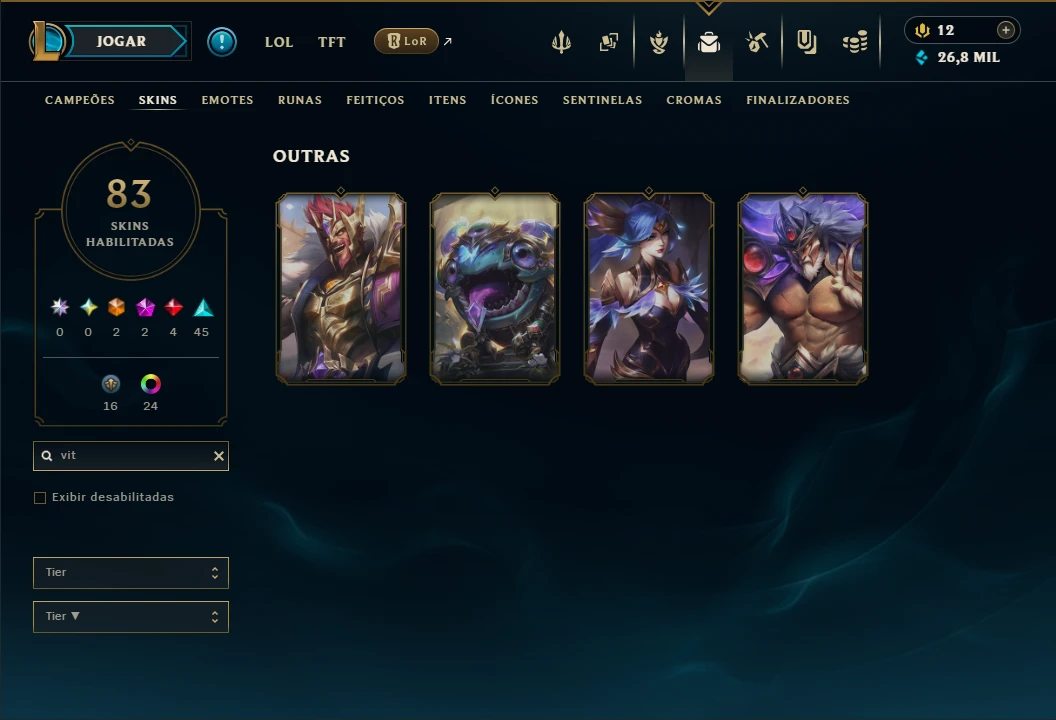Switch to the Cromas tab
The height and width of the screenshot is (720, 1056).
(x=694, y=100)
